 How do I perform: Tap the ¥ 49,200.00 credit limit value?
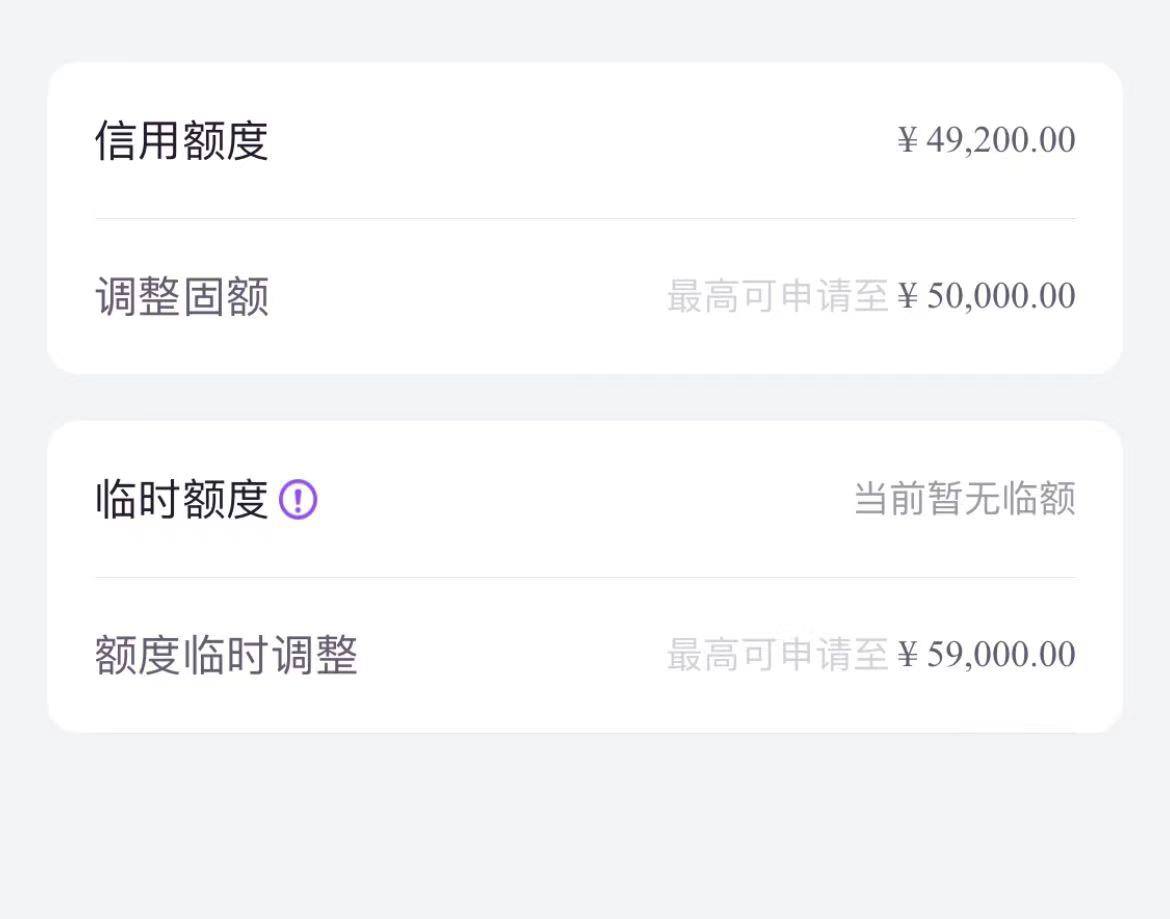tap(986, 139)
